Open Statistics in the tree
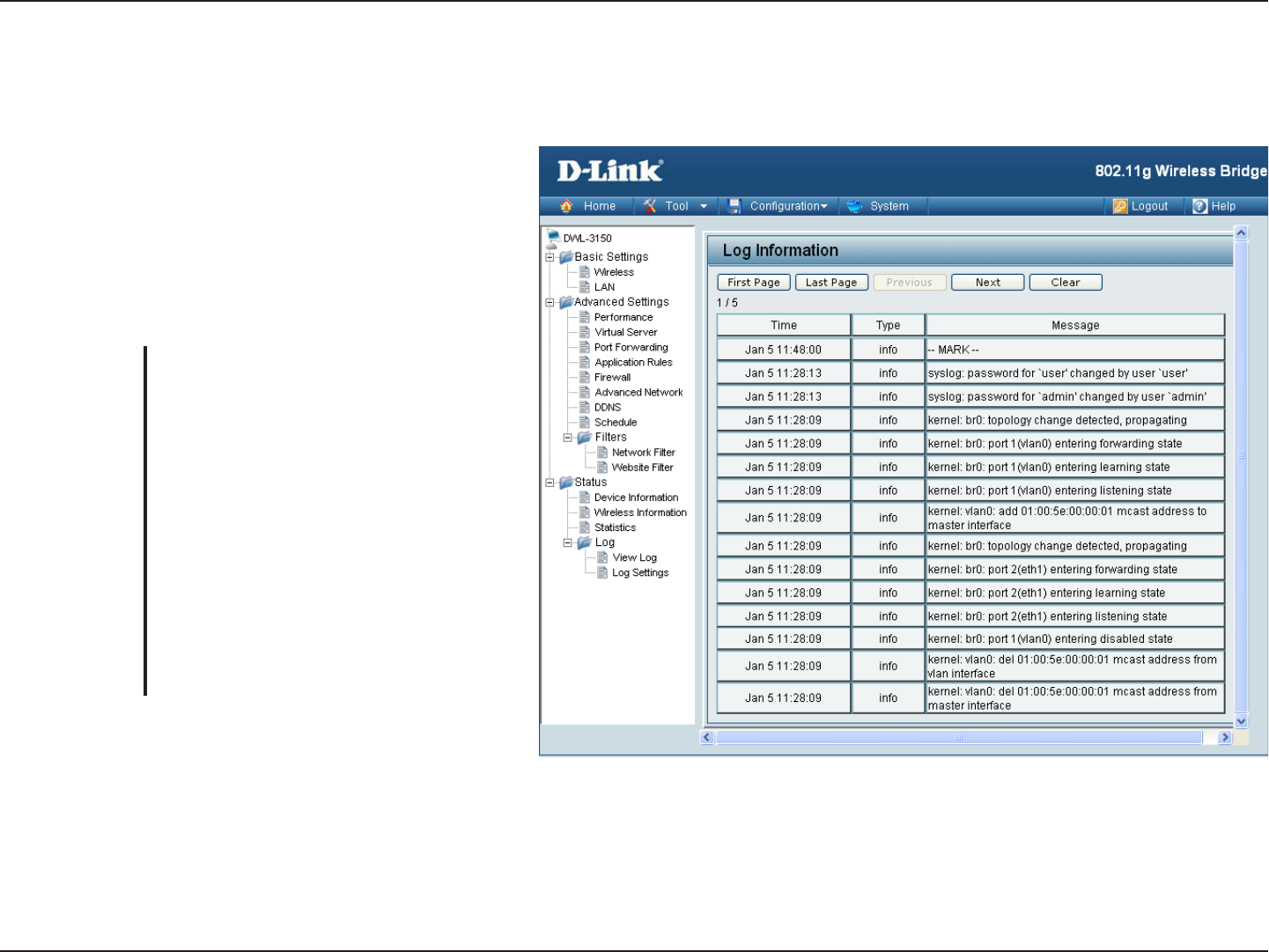This screenshot has height=952, width=1269. pos(615,528)
